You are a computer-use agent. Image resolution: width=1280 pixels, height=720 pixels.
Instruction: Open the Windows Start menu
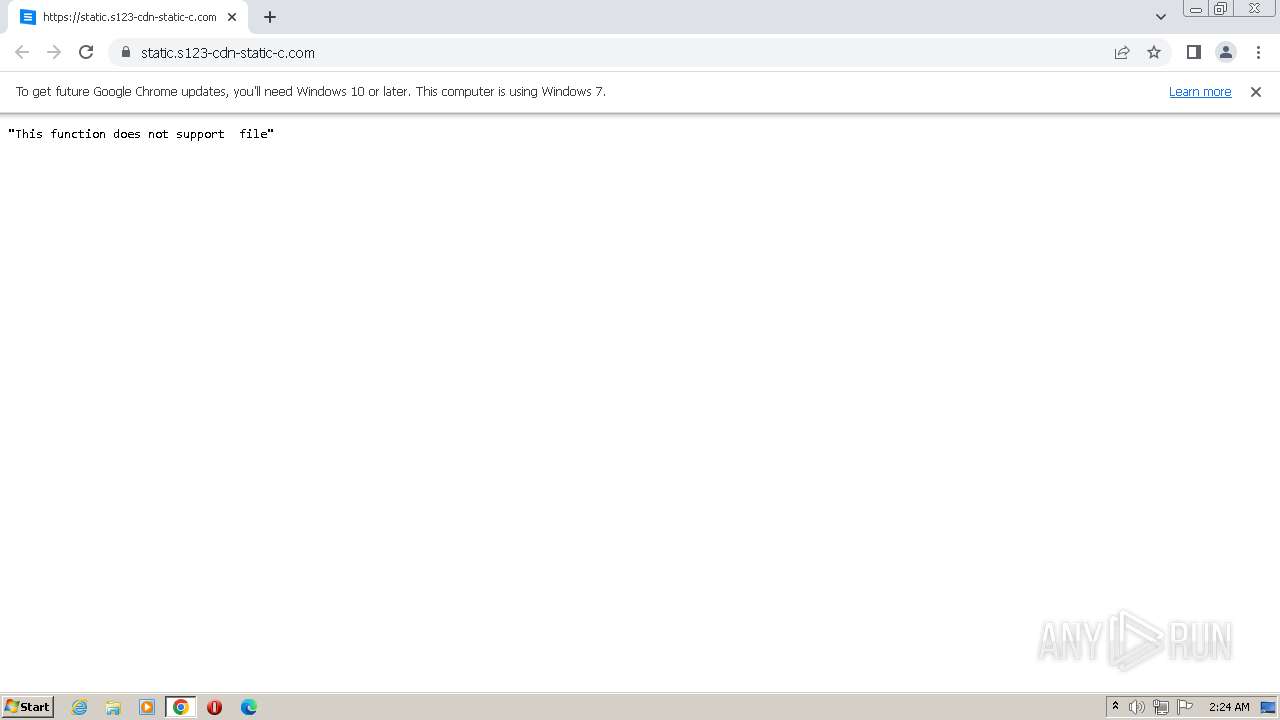point(28,707)
